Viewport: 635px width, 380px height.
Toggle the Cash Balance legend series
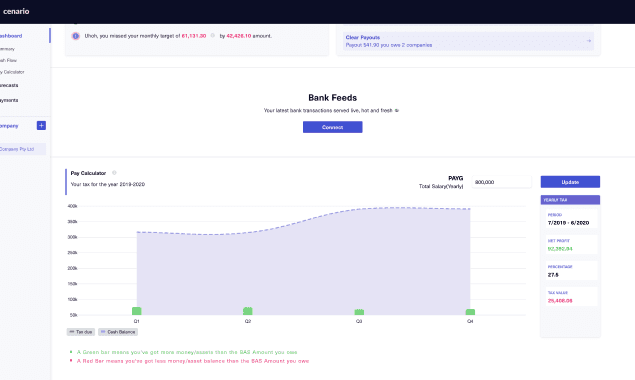coord(118,332)
